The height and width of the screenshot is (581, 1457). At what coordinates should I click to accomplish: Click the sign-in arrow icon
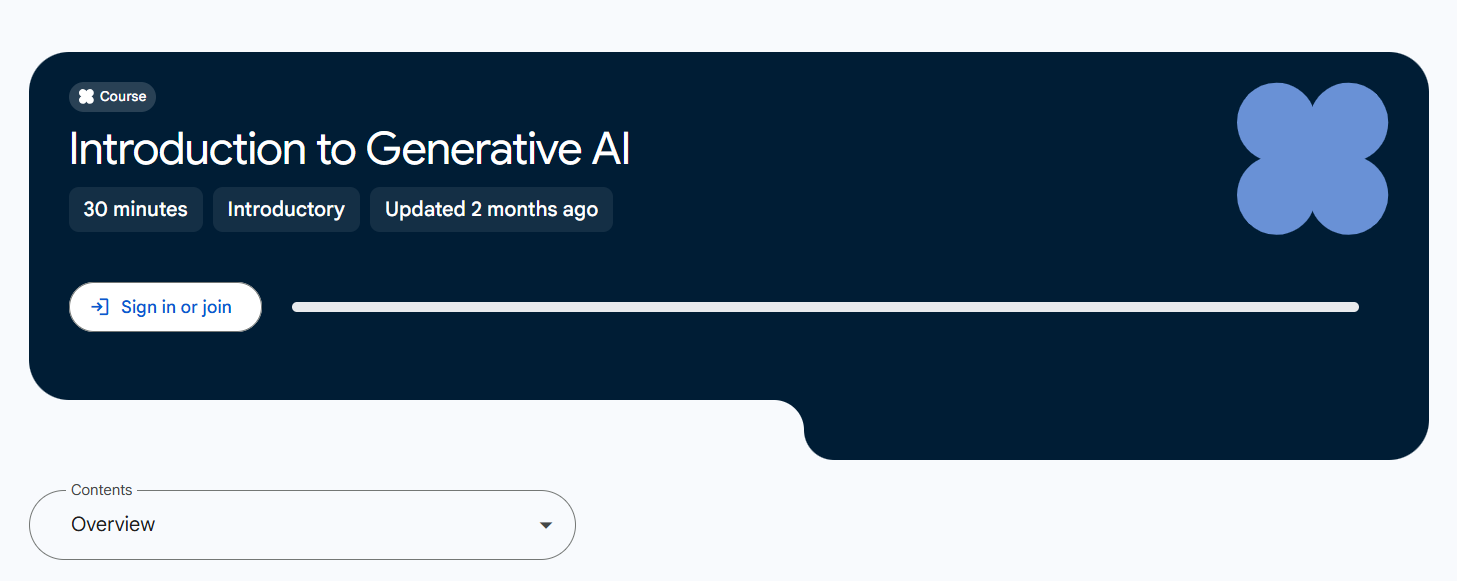coord(100,307)
